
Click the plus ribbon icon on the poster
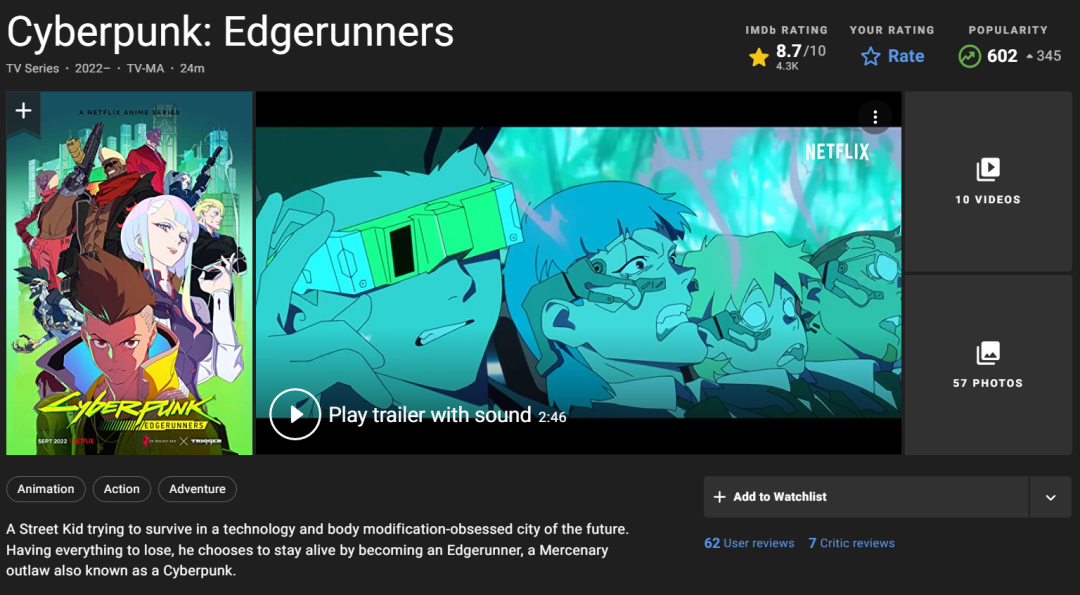coord(23,112)
